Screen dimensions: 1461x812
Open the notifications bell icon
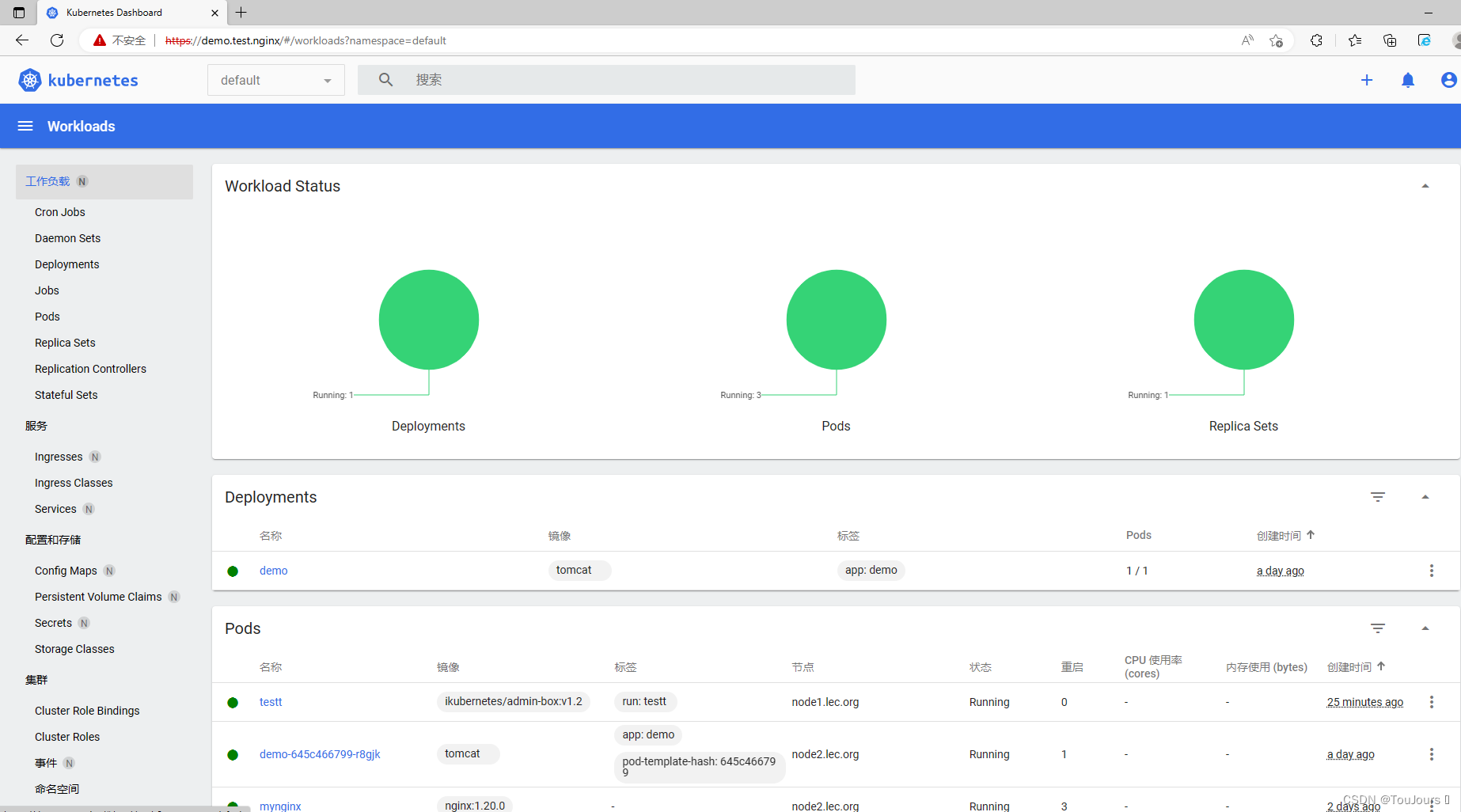click(1408, 80)
